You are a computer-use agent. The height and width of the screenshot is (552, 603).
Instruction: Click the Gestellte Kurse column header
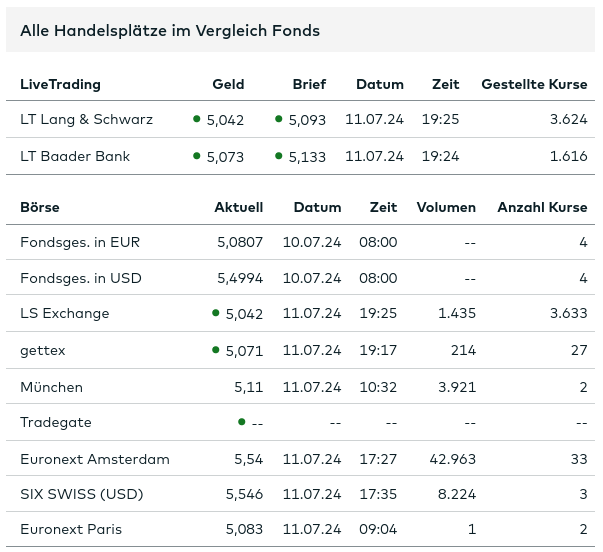coord(534,85)
